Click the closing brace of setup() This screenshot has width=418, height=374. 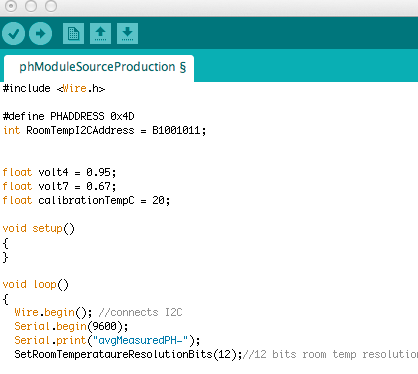tap(5, 258)
